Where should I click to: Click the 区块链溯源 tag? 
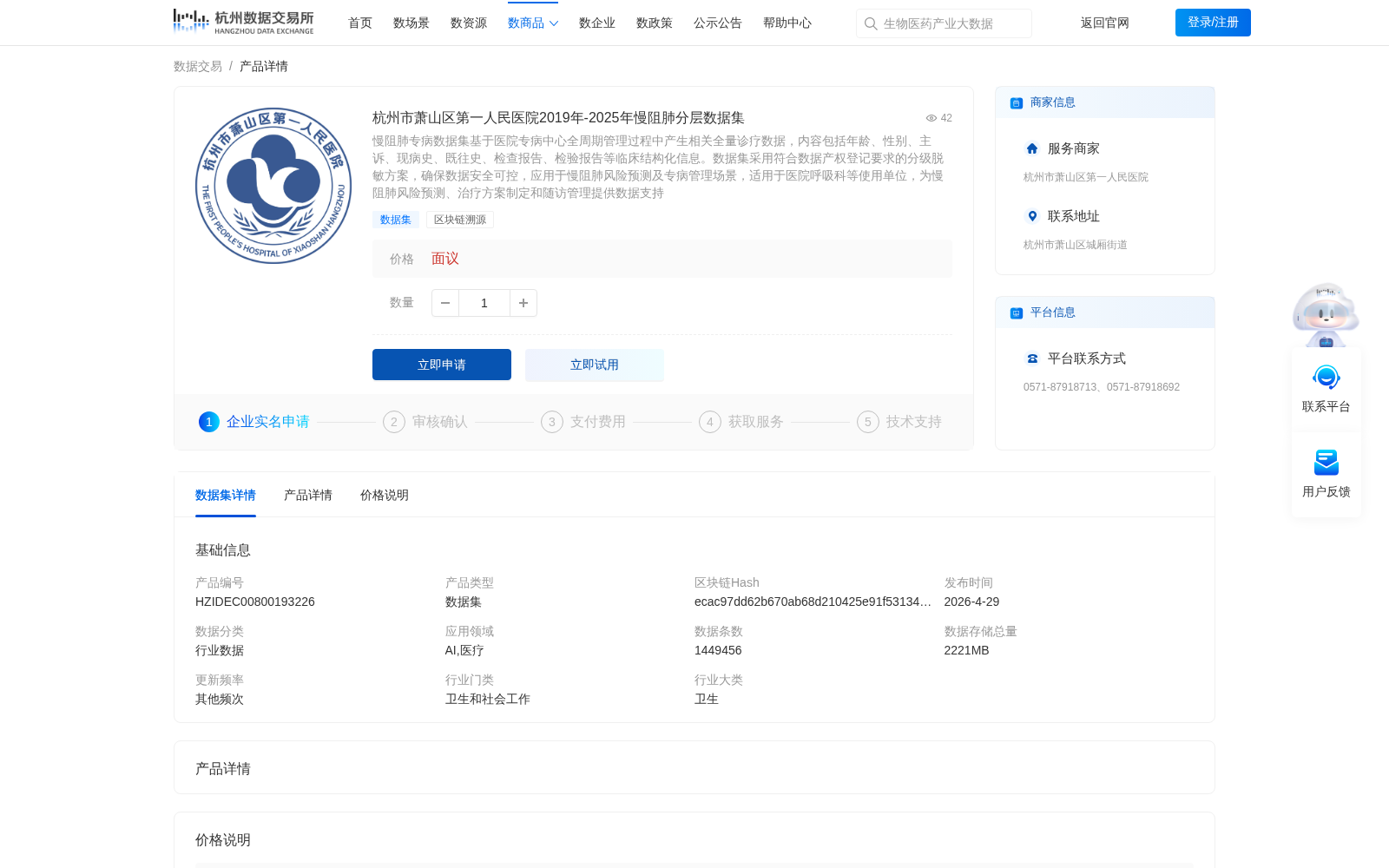[x=460, y=220]
